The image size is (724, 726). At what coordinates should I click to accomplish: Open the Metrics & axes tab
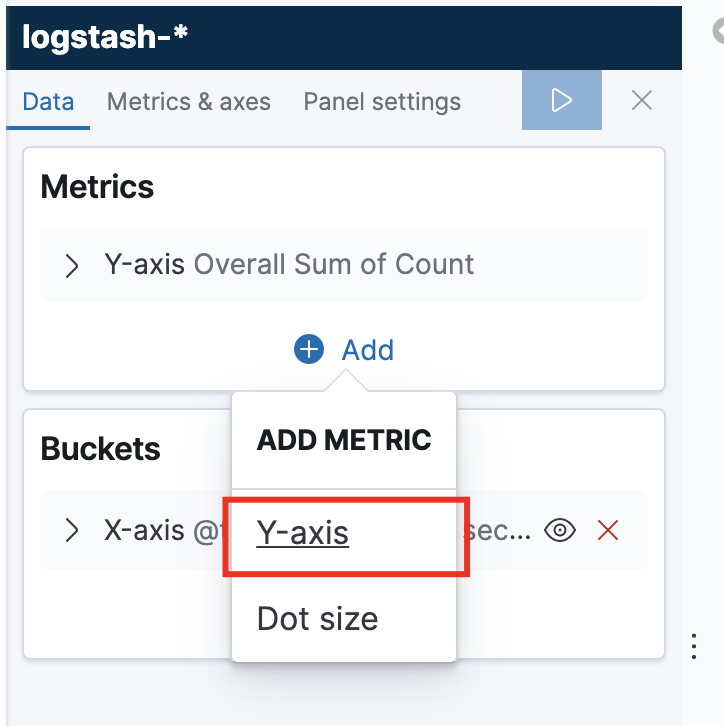tap(189, 102)
